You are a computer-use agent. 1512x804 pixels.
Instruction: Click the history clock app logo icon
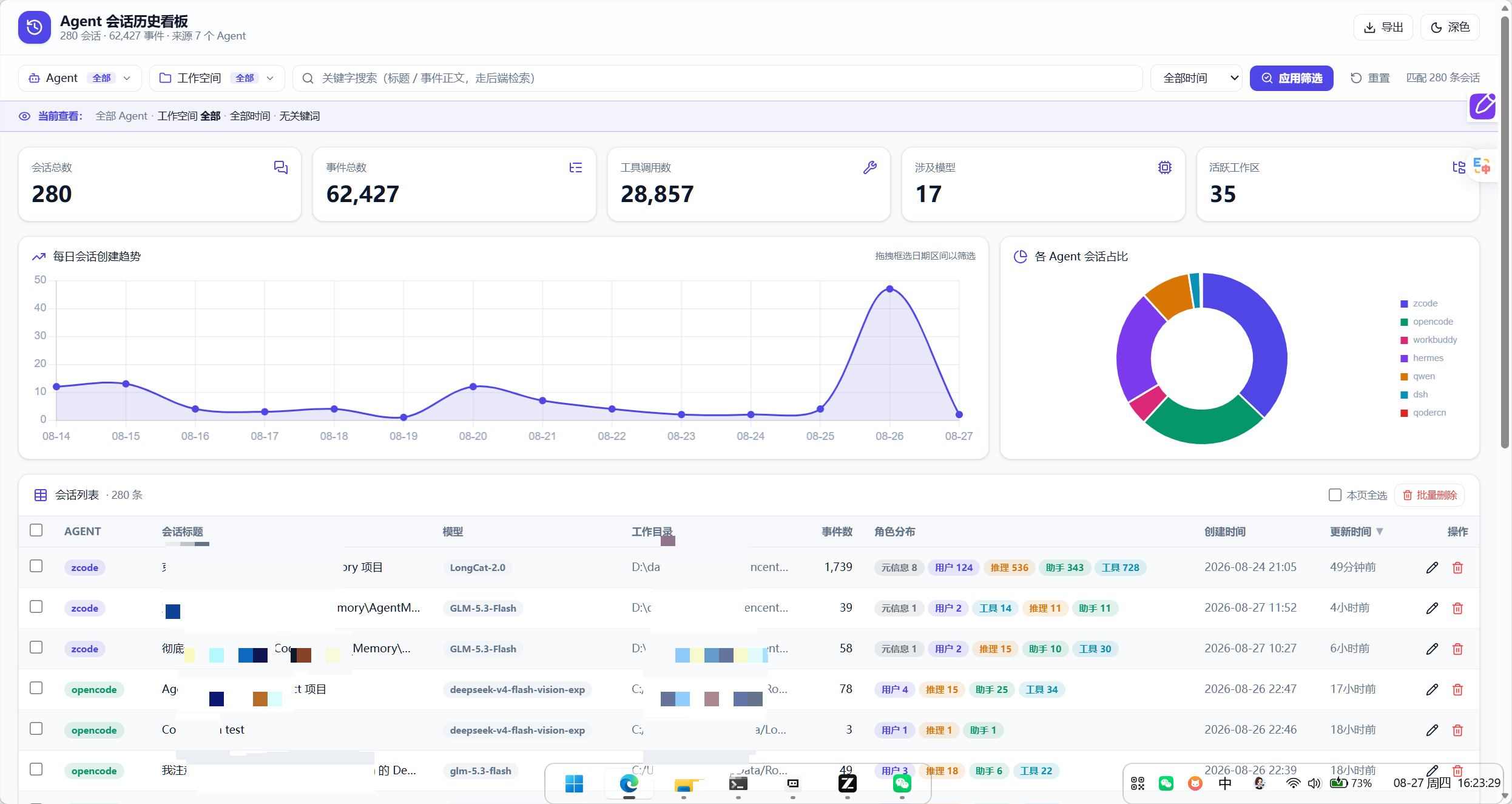[35, 27]
